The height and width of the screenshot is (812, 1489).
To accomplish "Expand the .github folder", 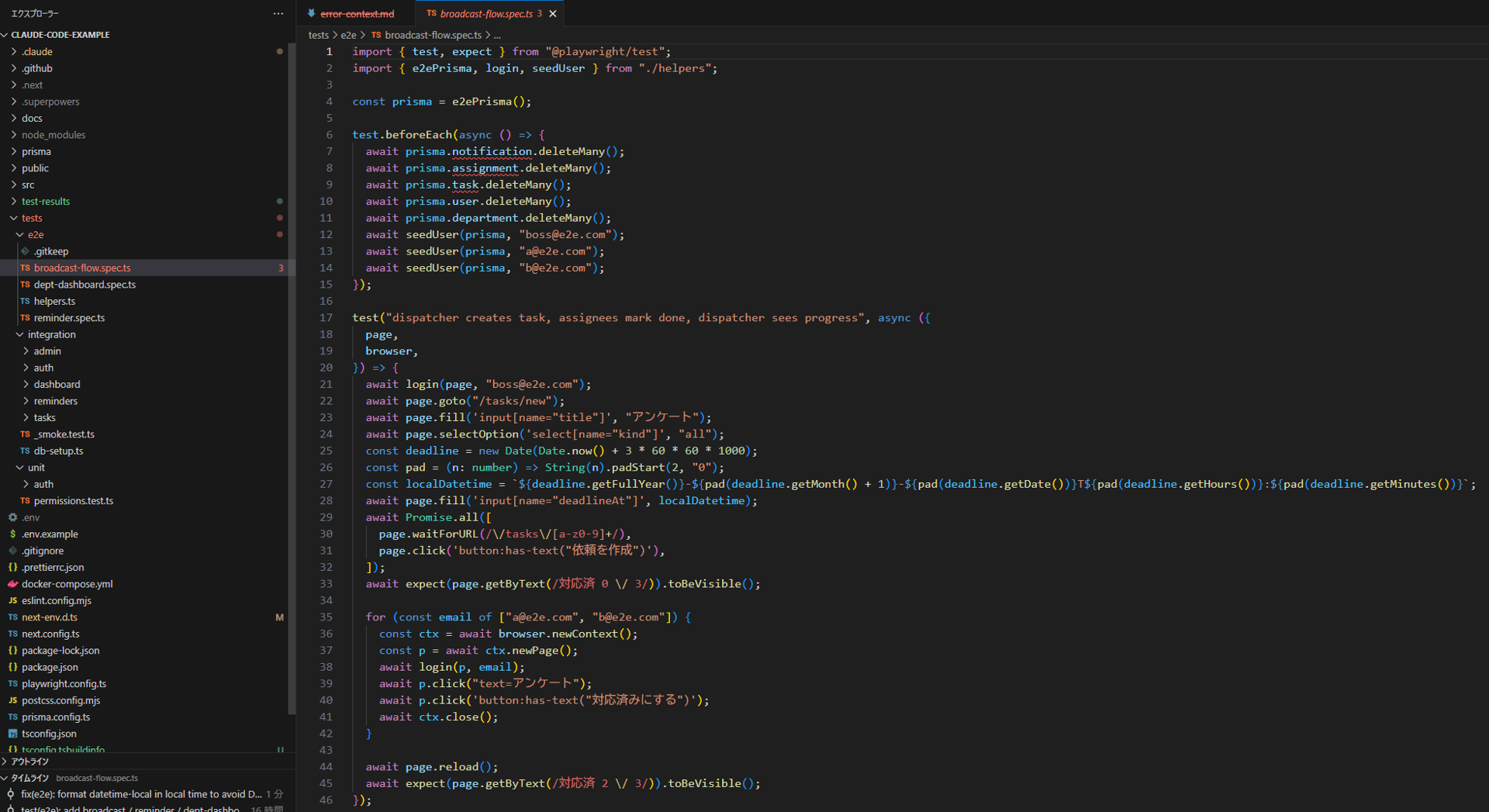I will pos(14,68).
